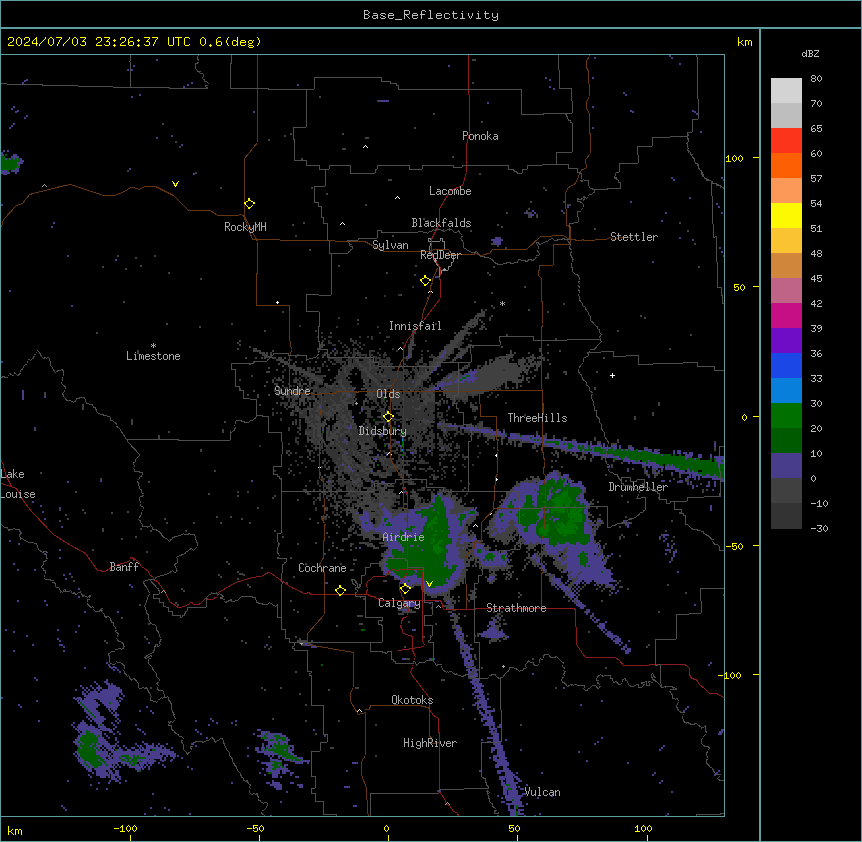The image size is (862, 842).
Task: Click the Banff label
Action: click(124, 567)
